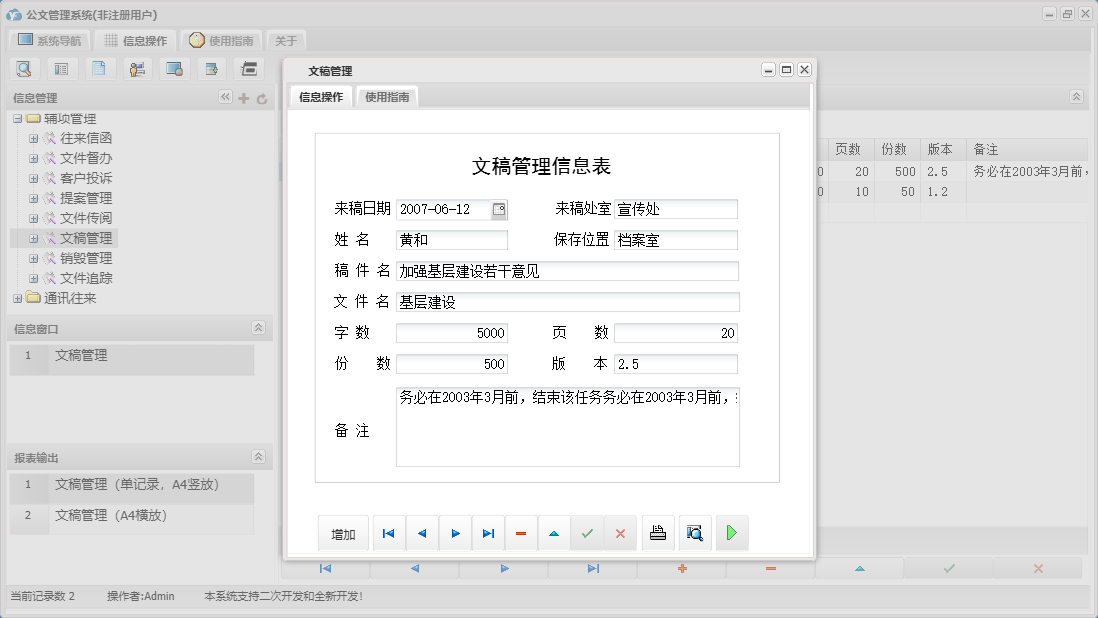The image size is (1098, 618).
Task: Open the 来稿日期 date picker dropdown
Action: click(498, 210)
